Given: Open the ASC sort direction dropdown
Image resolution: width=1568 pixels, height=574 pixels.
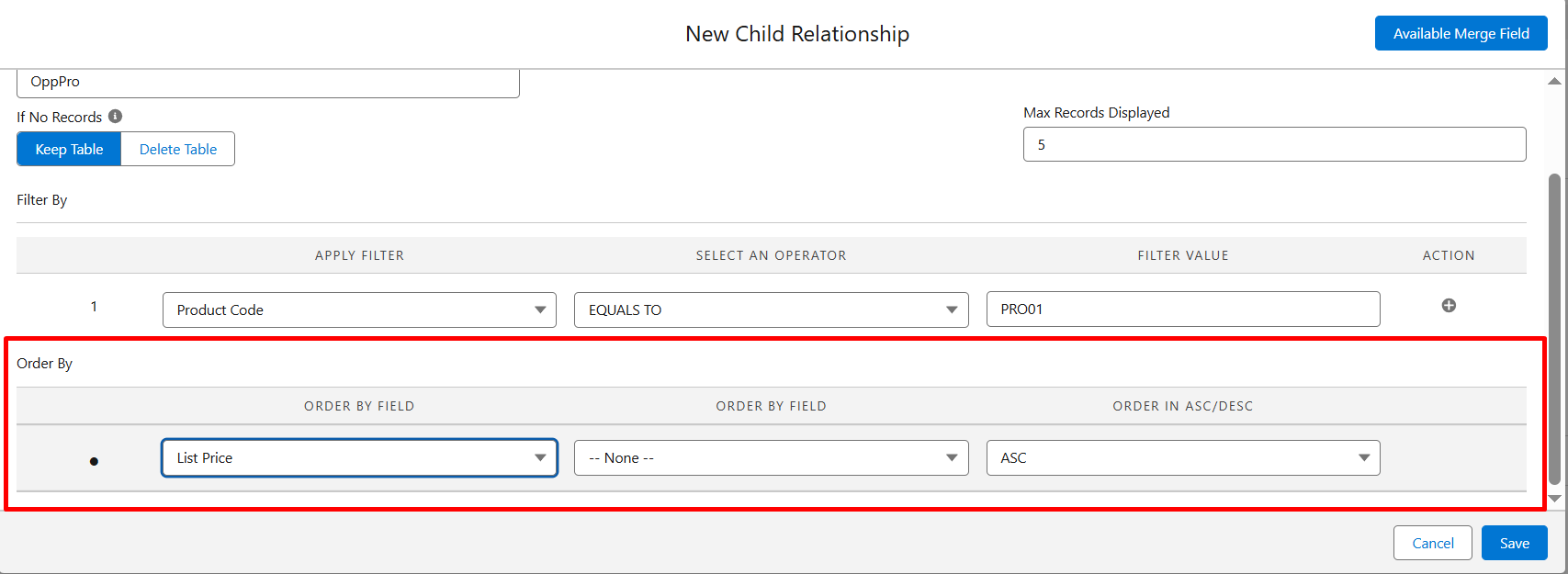Looking at the screenshot, I should tap(1182, 458).
